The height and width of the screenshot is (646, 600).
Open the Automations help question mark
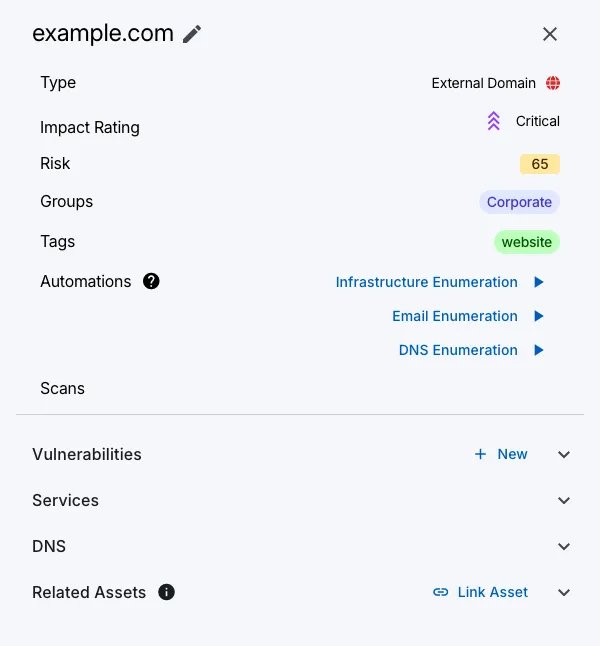(x=151, y=282)
